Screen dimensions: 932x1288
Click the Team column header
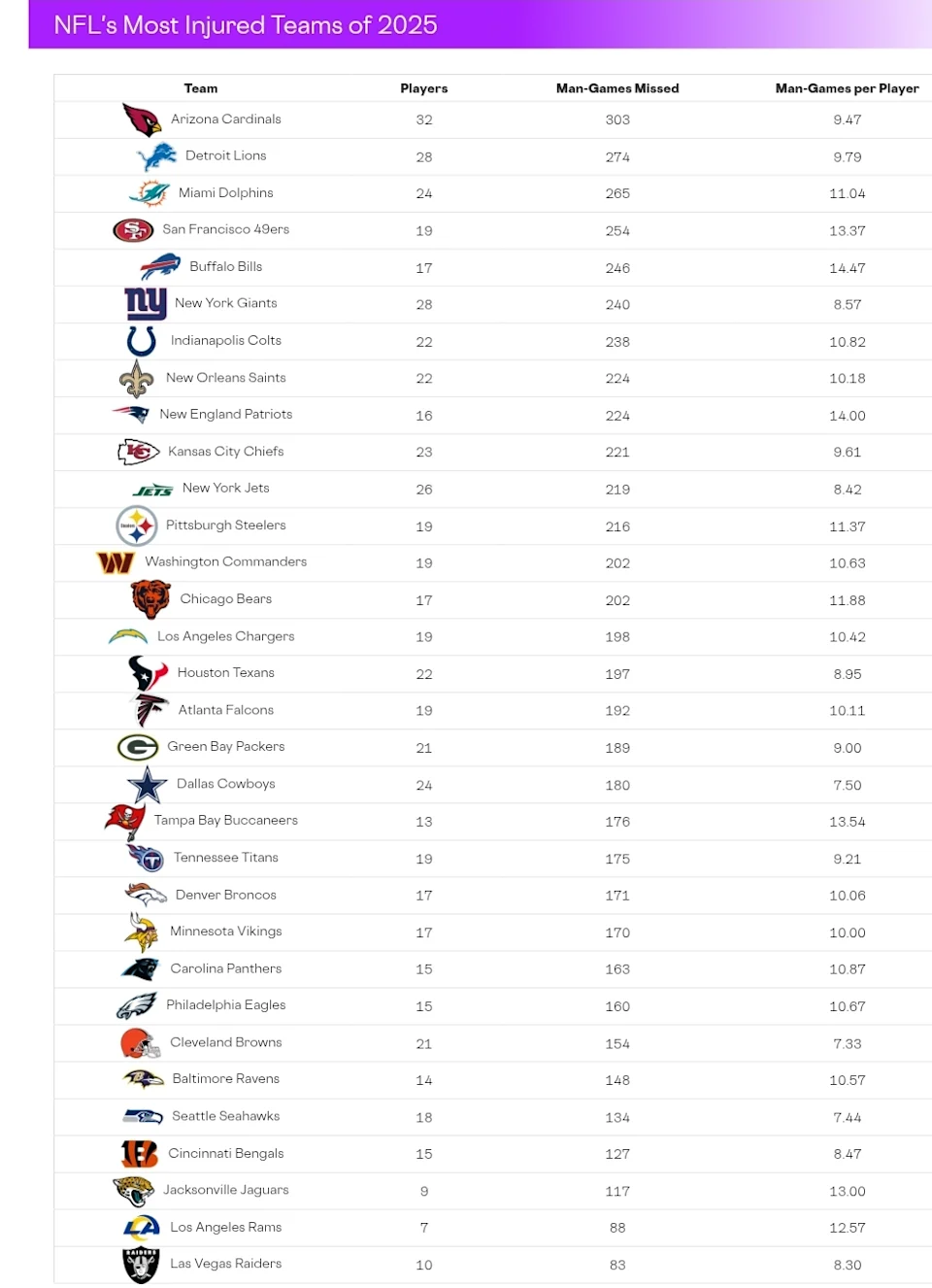click(201, 88)
